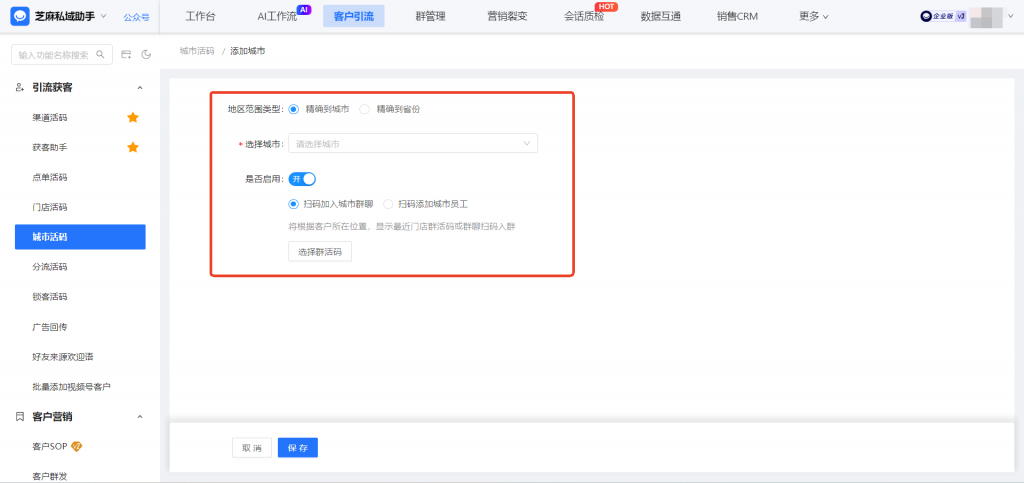Screen dimensions: 1024x483
Task: Unfavorite 渠道活码 using its star icon
Action: pyautogui.click(x=132, y=117)
